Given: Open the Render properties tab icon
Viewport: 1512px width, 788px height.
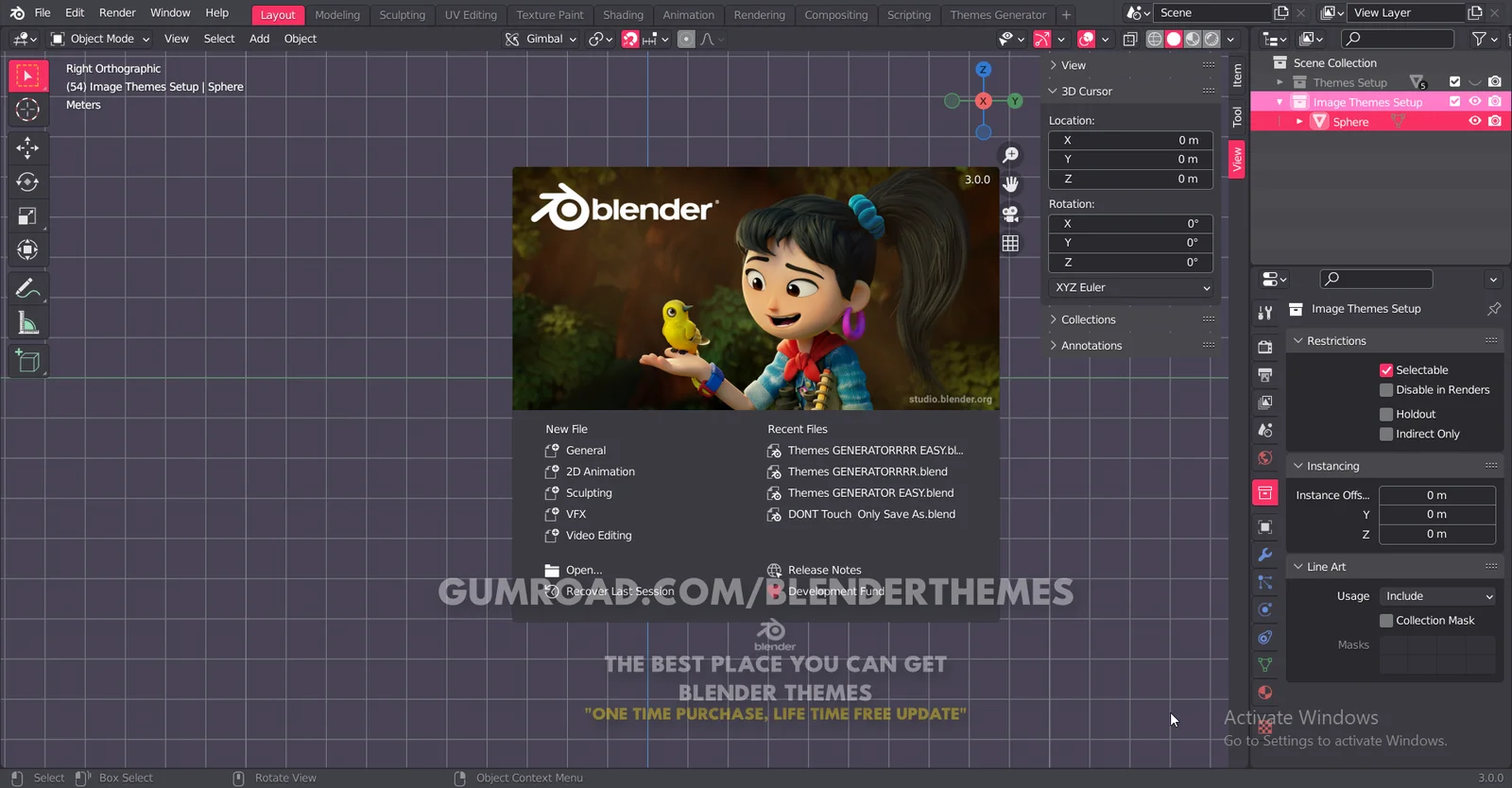Looking at the screenshot, I should pyautogui.click(x=1265, y=347).
